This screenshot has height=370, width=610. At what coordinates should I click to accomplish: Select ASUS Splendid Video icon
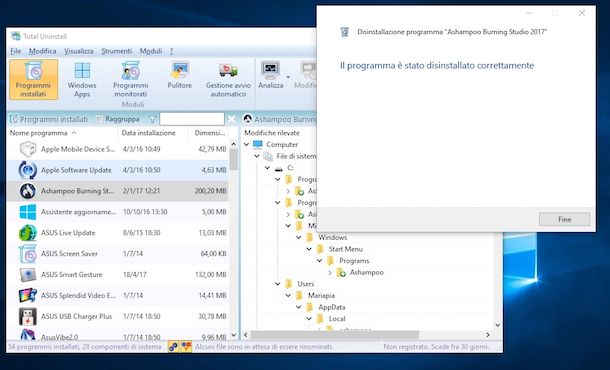coord(28,295)
